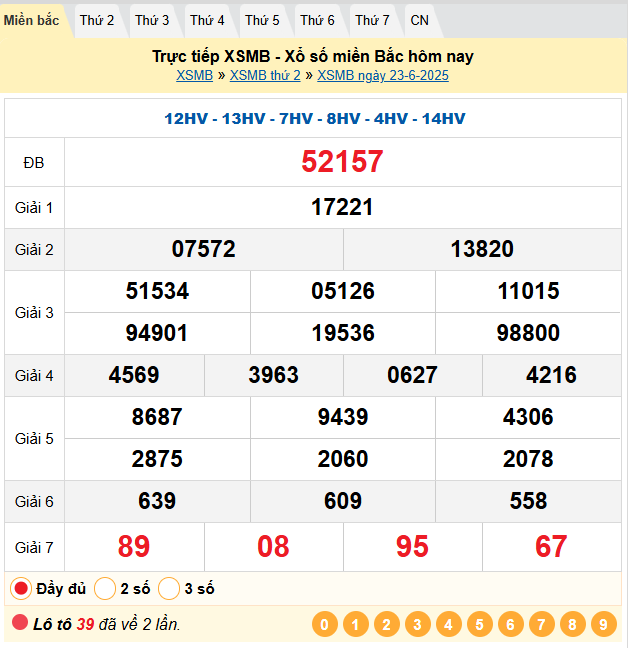Viewport: 628px width, 648px height.
Task: Open the XSMB thứ 2 link
Action: point(265,76)
